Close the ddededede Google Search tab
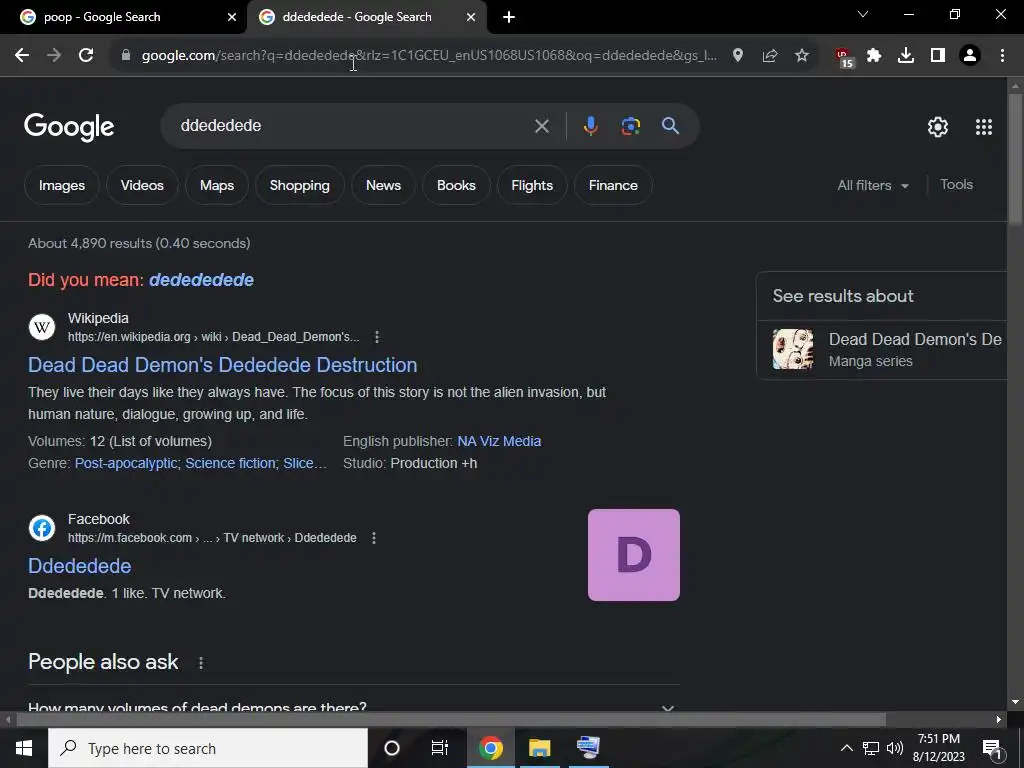Viewport: 1024px width, 768px height. tap(471, 17)
